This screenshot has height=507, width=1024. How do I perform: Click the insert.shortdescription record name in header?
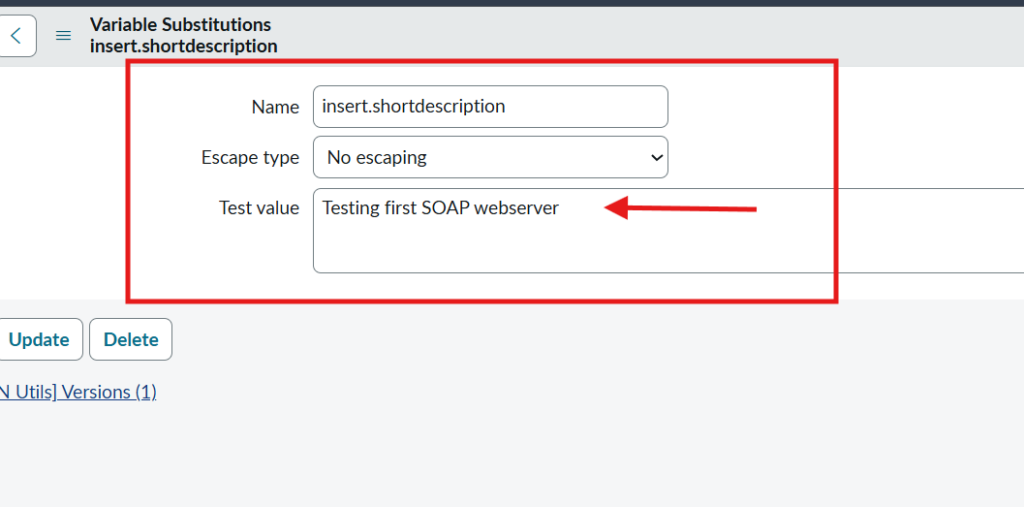183,46
